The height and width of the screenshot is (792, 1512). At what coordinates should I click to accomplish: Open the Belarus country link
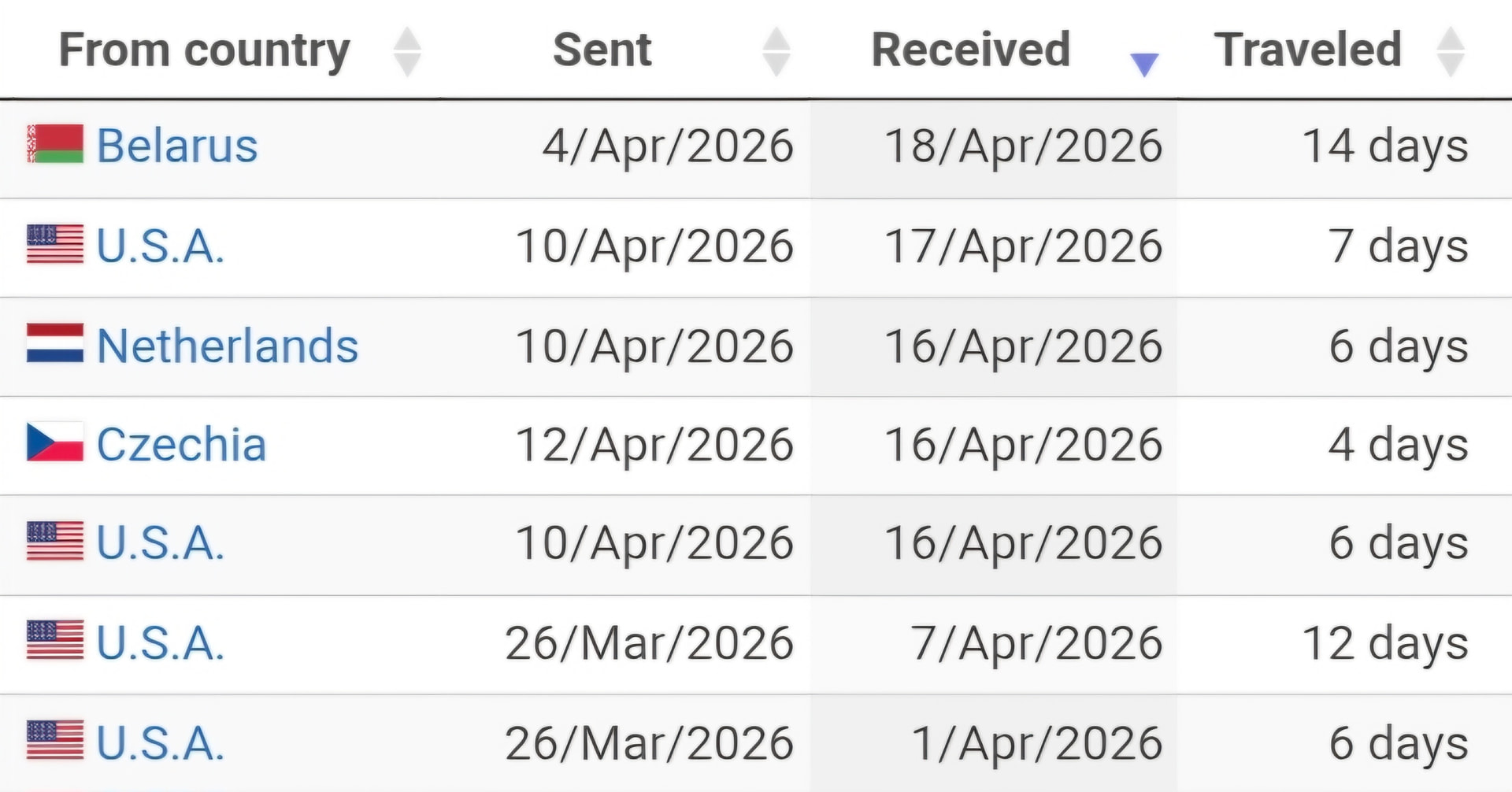tap(177, 146)
